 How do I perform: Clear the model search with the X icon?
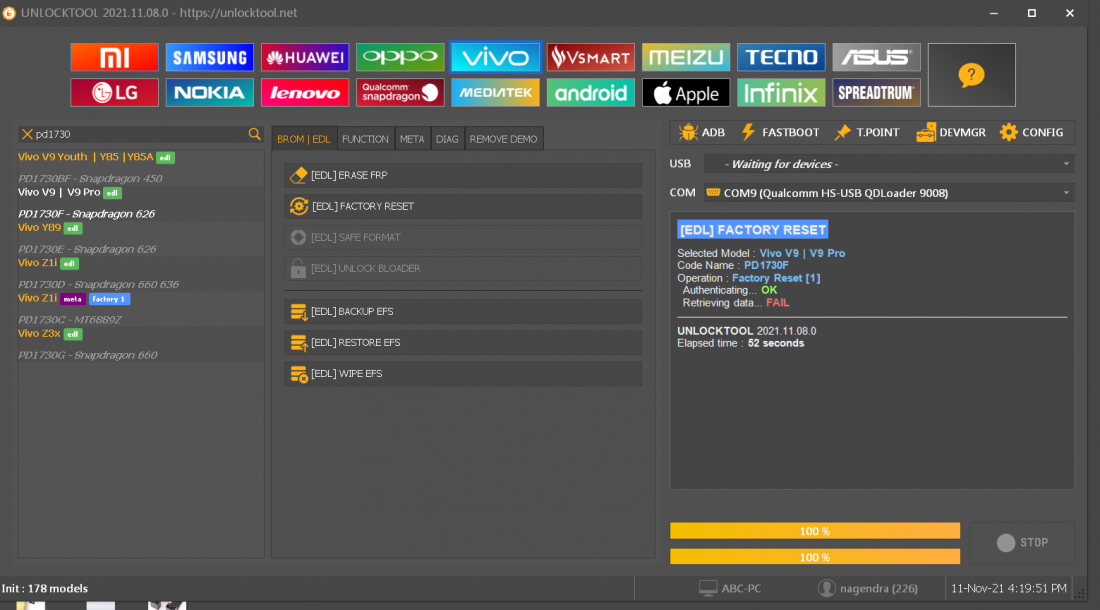[x=27, y=134]
